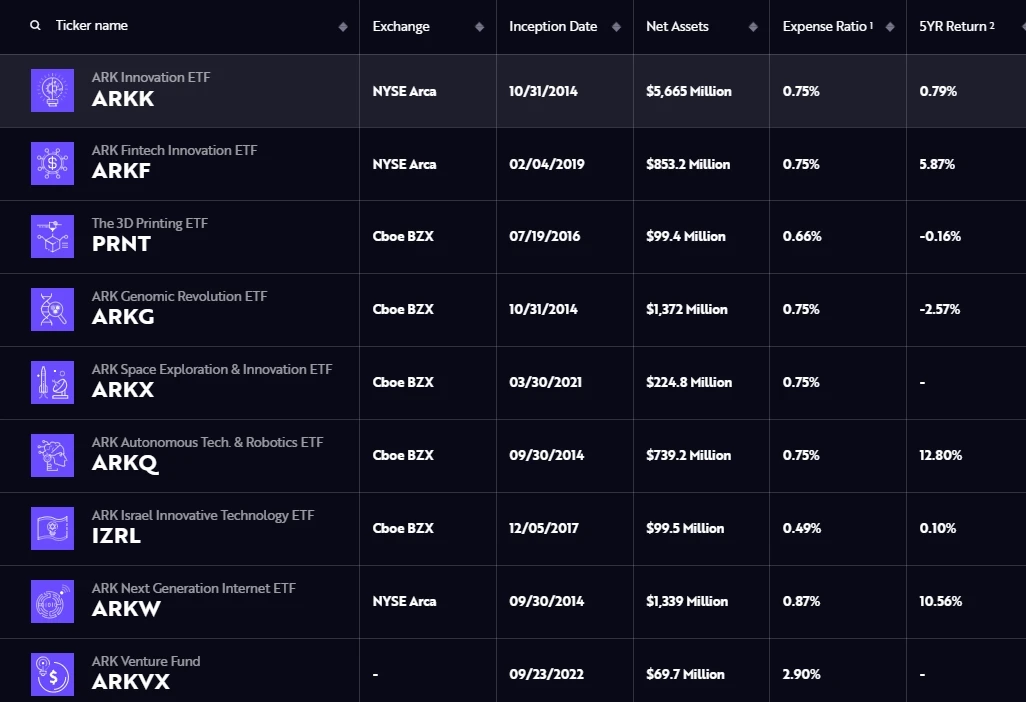The width and height of the screenshot is (1026, 702).
Task: Click the 12.80% five-year return
Action: [941, 455]
